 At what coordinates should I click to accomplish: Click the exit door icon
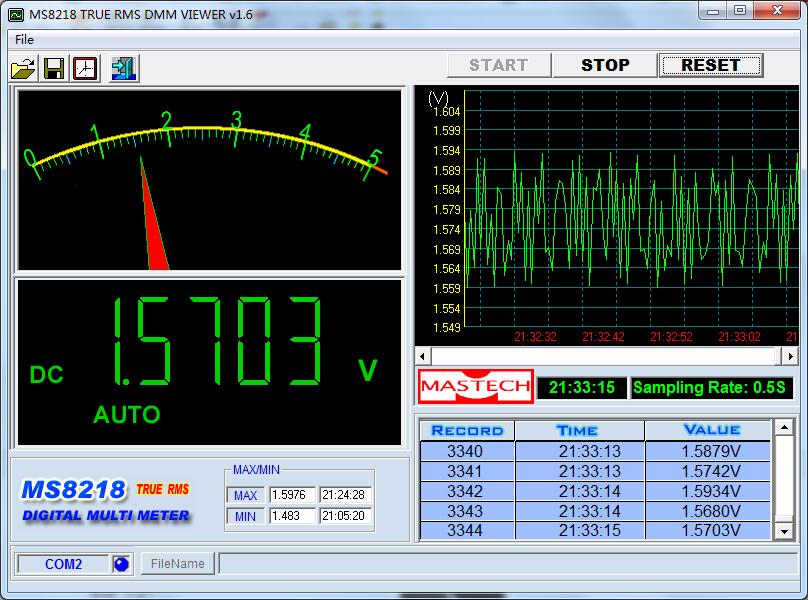click(124, 68)
